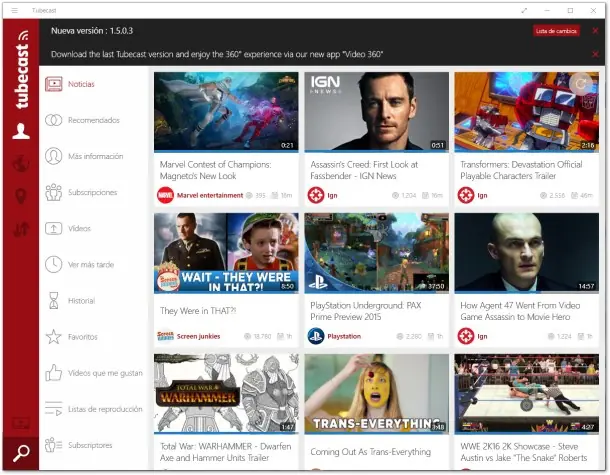The height and width of the screenshot is (475, 610).
Task: Select Subscripciones menu entry
Action: tap(93, 192)
